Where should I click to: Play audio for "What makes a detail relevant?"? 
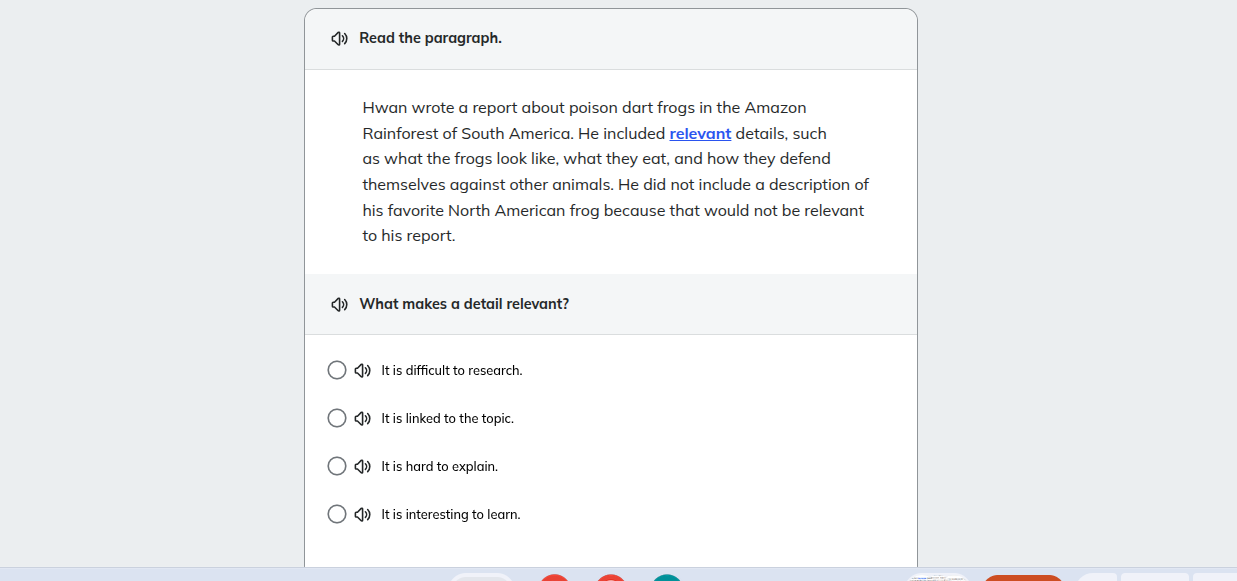(x=339, y=304)
